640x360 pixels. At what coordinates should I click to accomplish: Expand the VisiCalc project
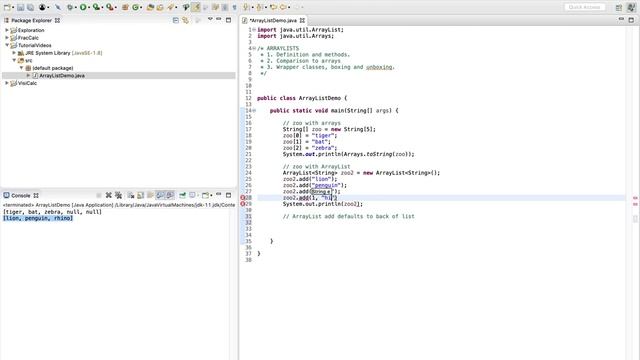(x=7, y=83)
